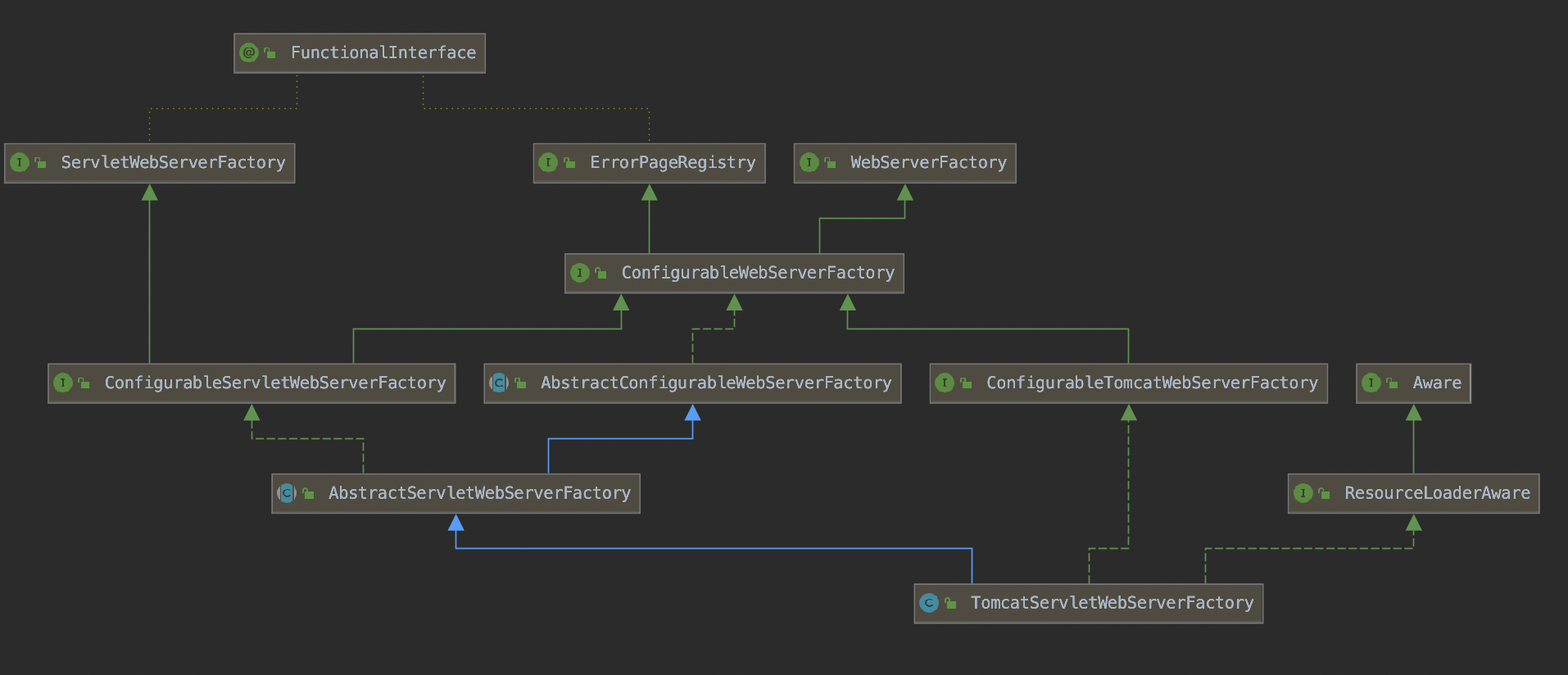Select the ConfigurableServletWebServerFactory node label
1568x675 pixels.
274,383
